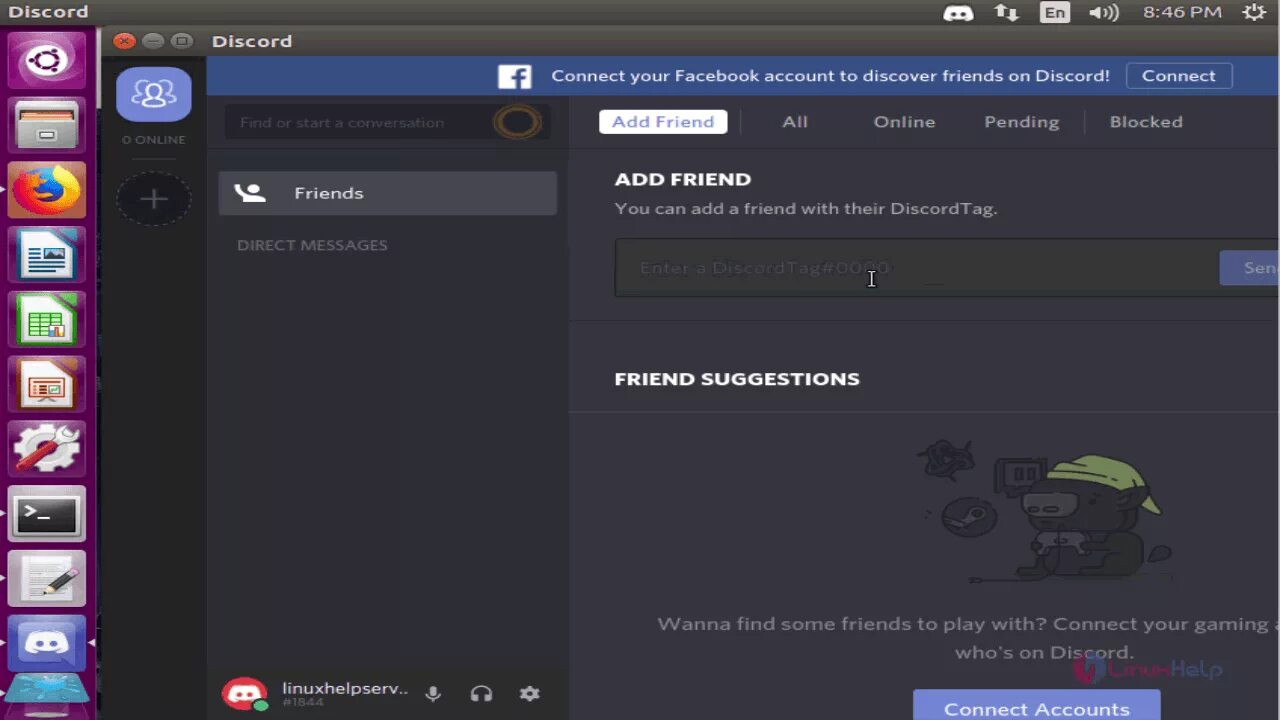Click the Connect Accounts button
Image resolution: width=1280 pixels, height=720 pixels.
pyautogui.click(x=1037, y=705)
